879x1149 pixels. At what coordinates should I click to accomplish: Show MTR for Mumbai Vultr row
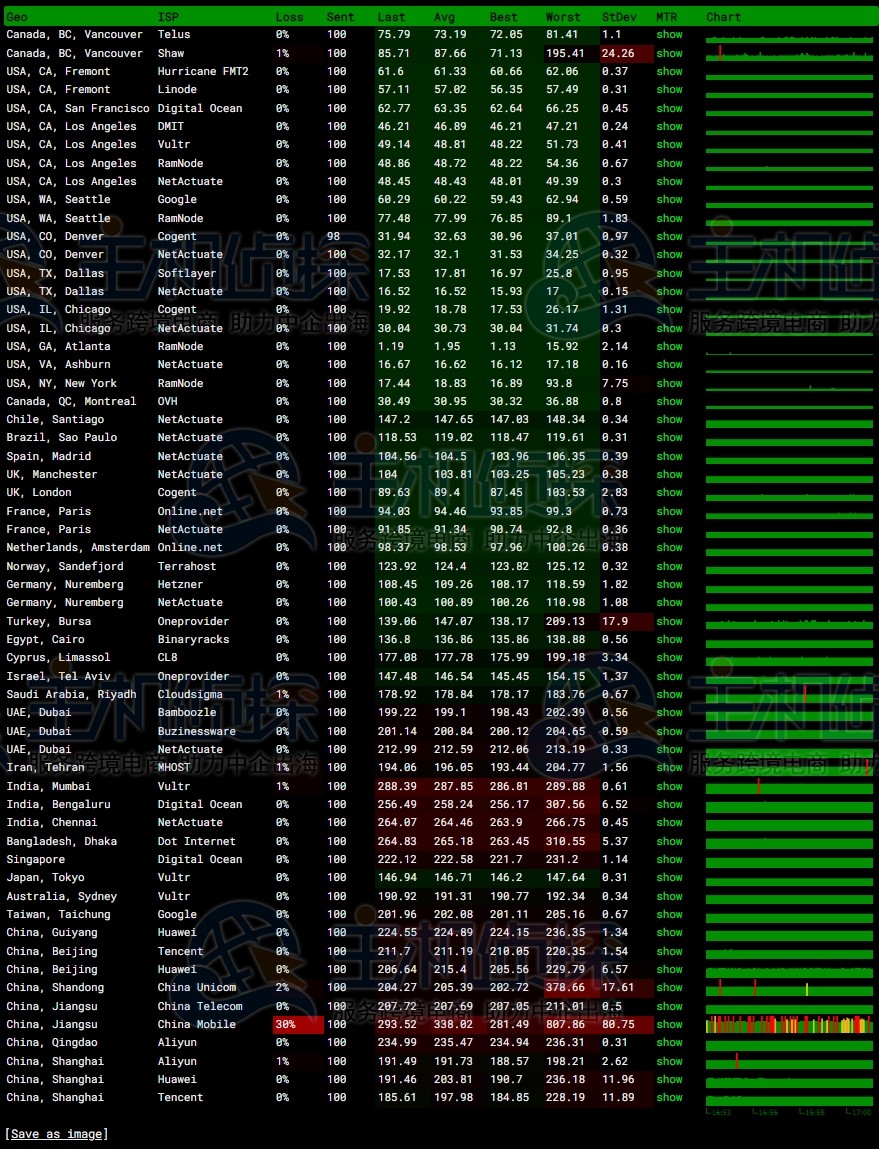tap(669, 786)
